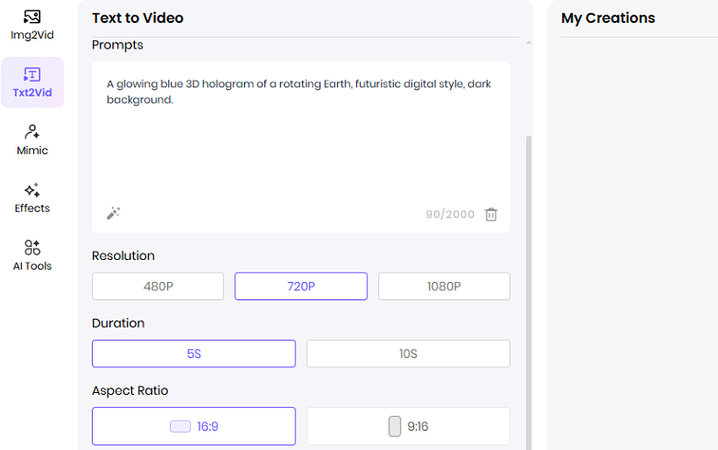718x450 pixels.
Task: Open the Effects section
Action: [32, 198]
